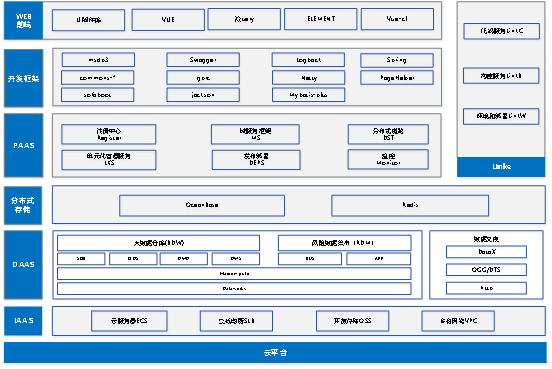This screenshot has height=369, width=552.
Task: Select the Swagger framework box
Action: 203,60
